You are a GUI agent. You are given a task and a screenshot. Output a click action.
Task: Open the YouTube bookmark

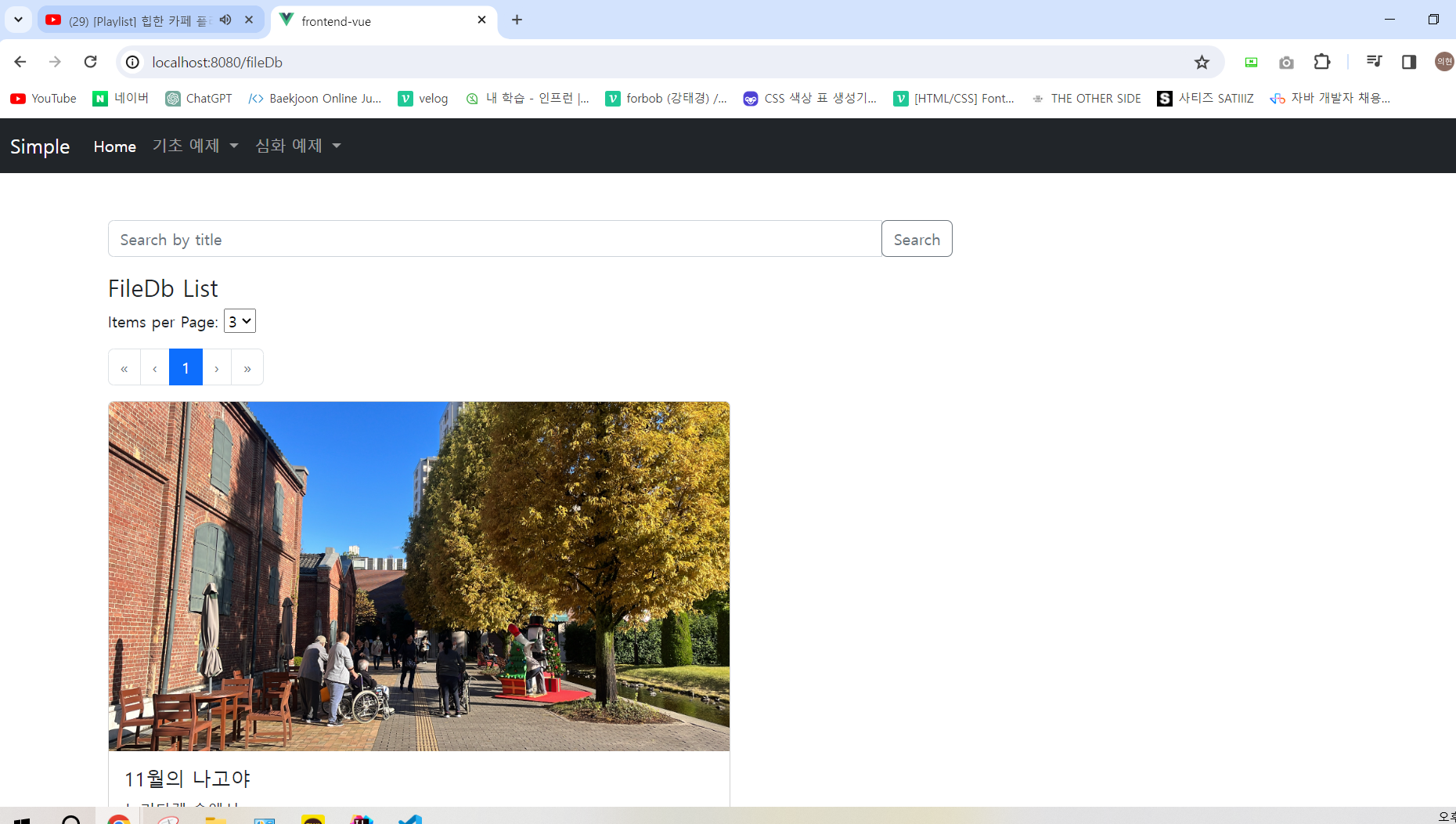[x=44, y=98]
